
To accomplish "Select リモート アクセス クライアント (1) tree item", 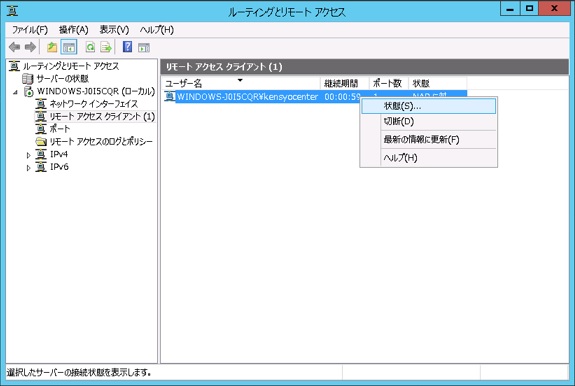I will click(102, 116).
